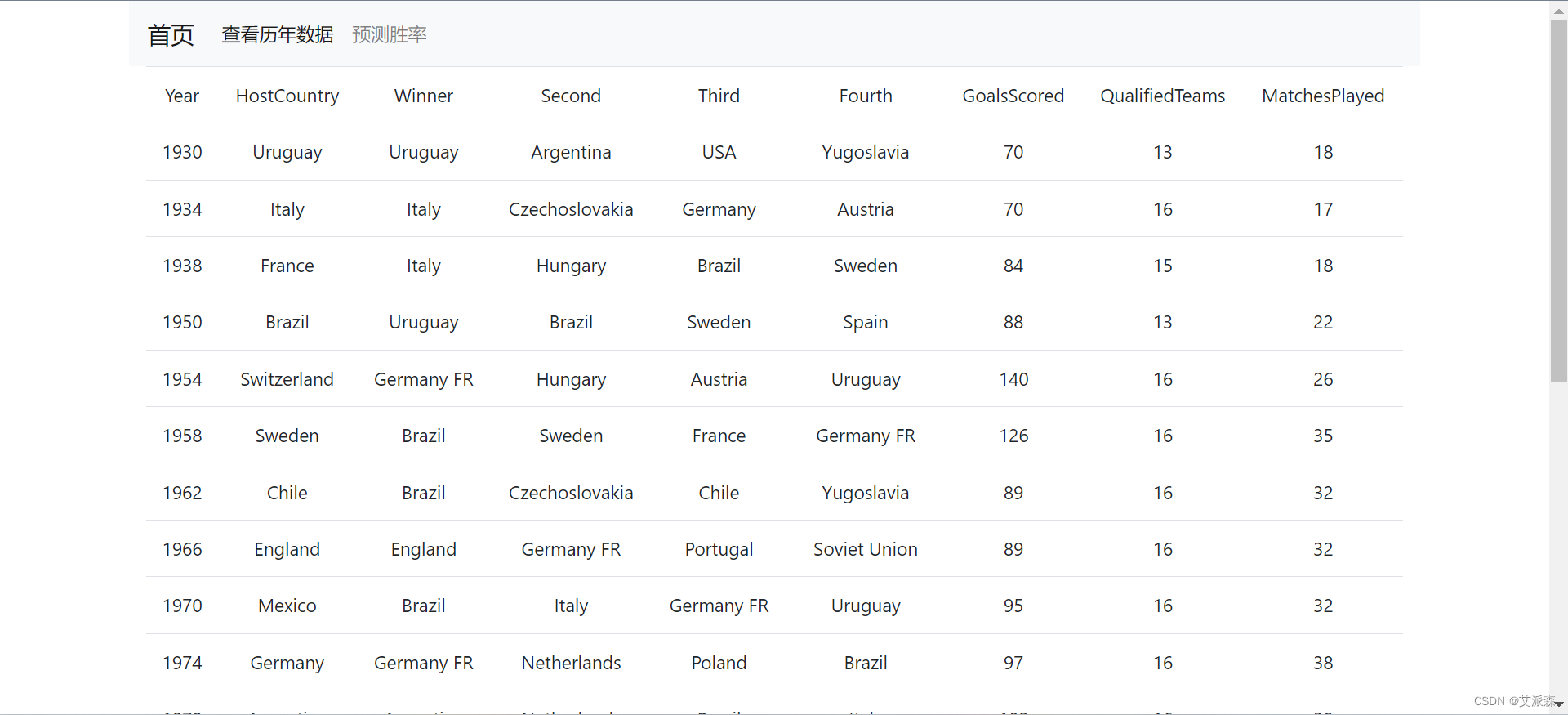Select the 1930 year cell
The height and width of the screenshot is (715, 1568).
click(x=182, y=152)
